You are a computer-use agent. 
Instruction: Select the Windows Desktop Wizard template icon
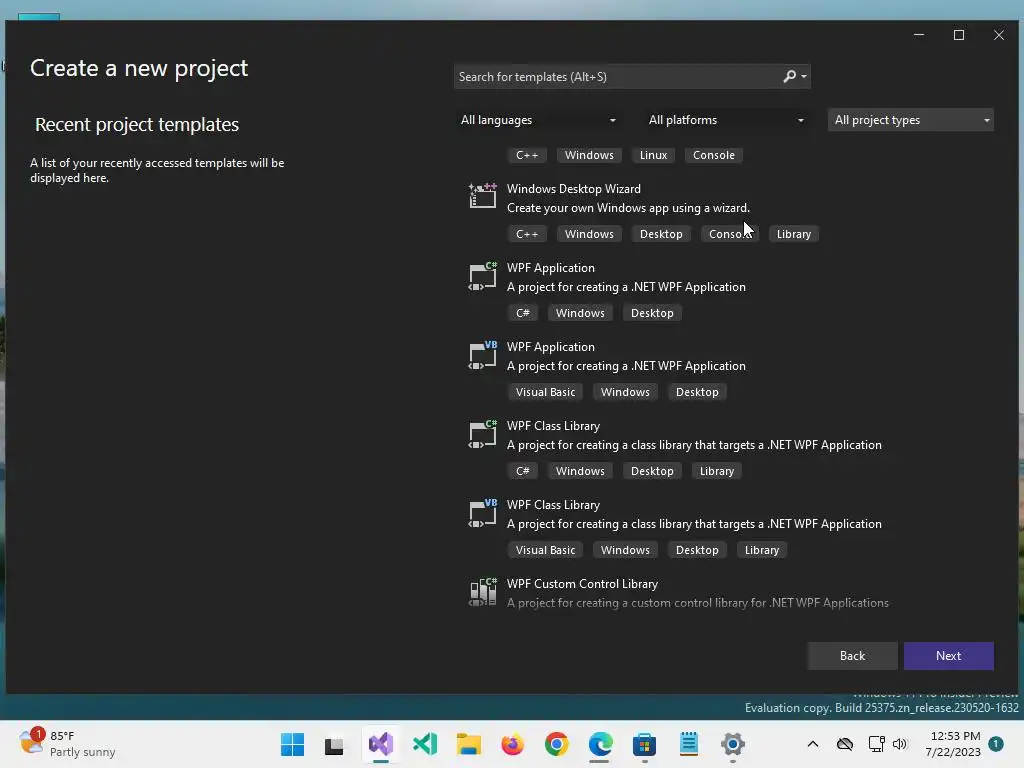[483, 195]
